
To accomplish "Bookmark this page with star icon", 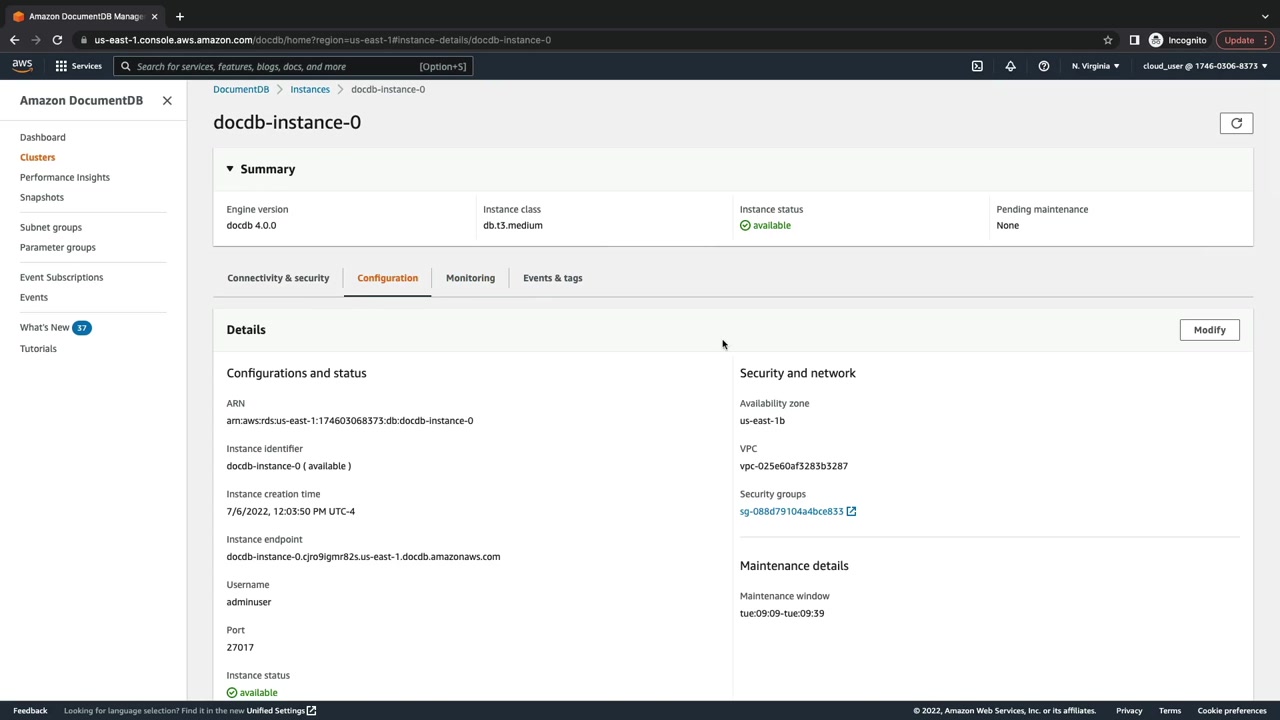I will 1107,40.
